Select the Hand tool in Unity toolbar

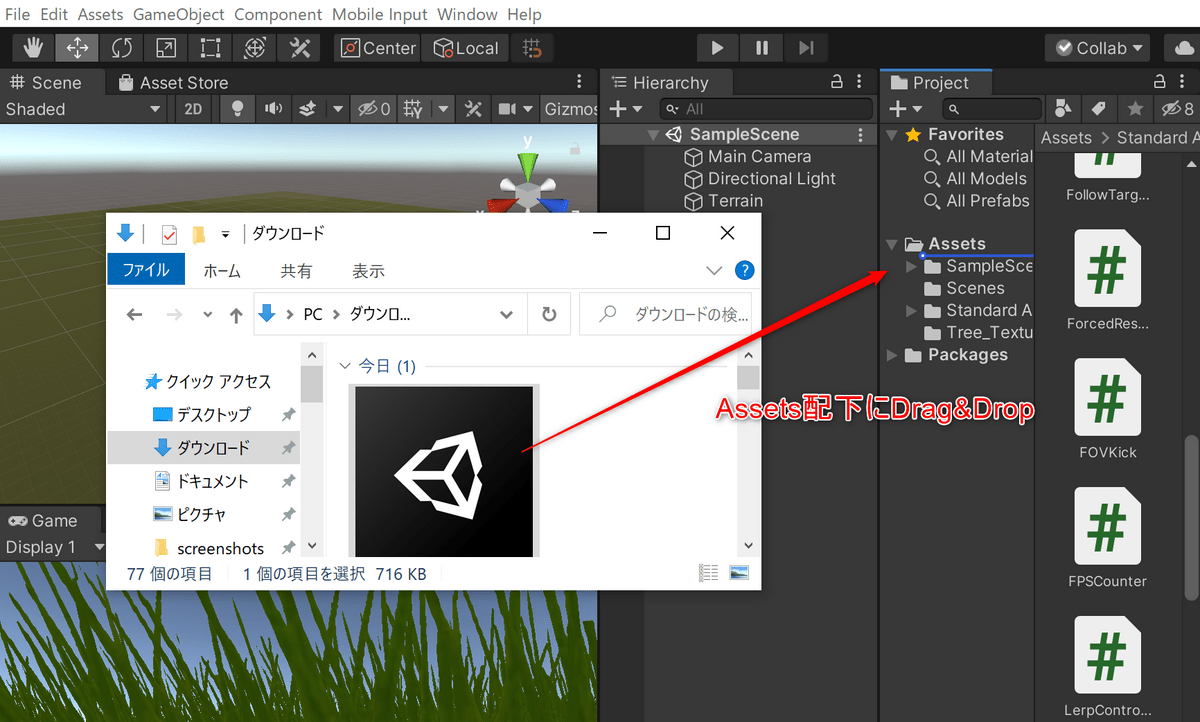34,48
